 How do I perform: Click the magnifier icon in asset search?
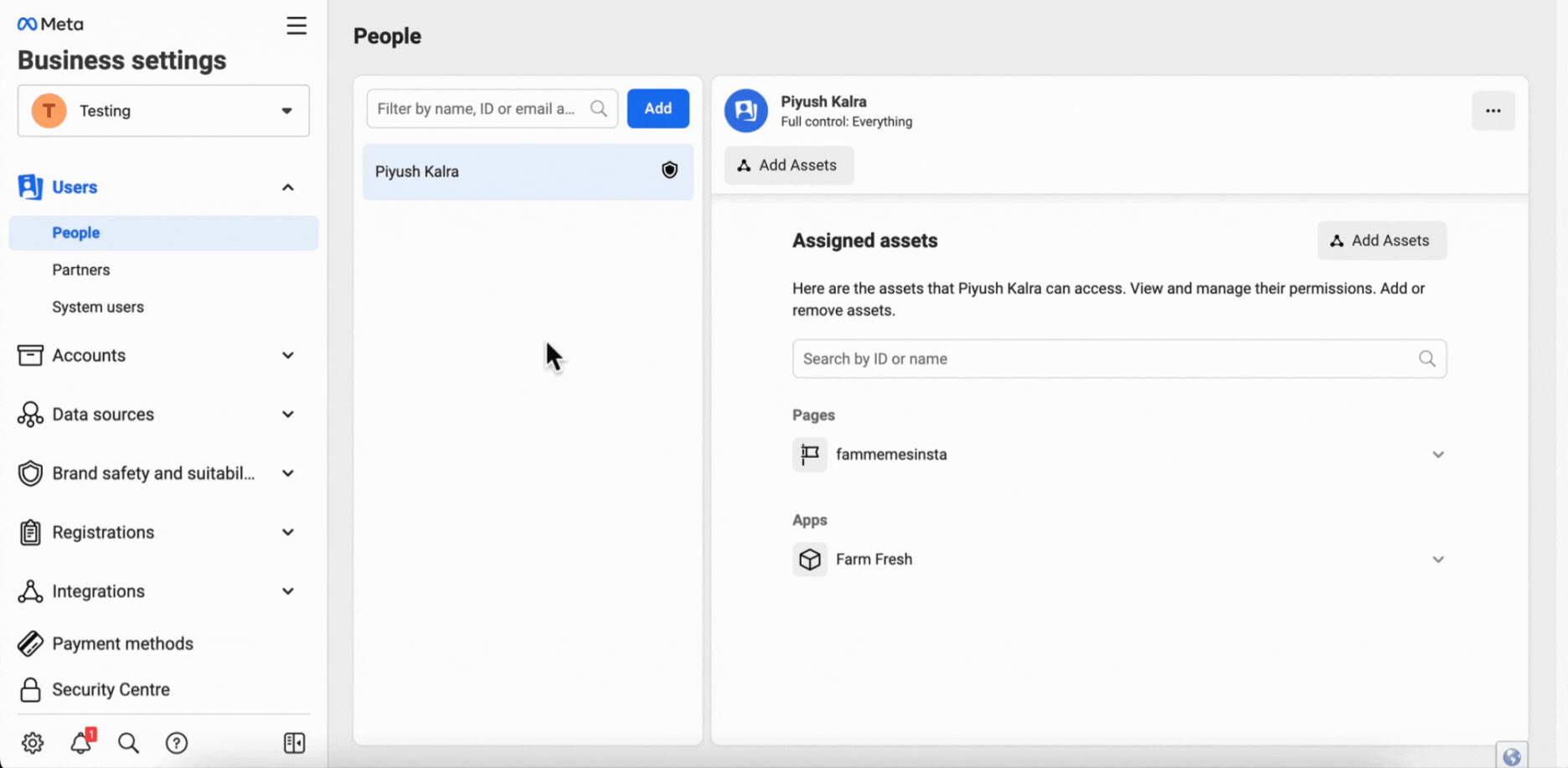1427,358
